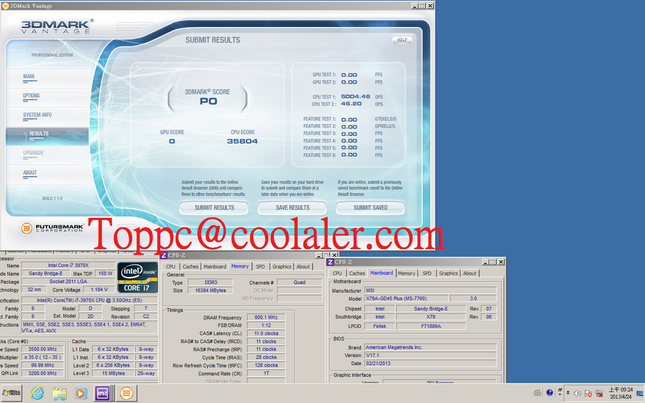
Task: Click the system clock showing 09:24
Action: click(x=621, y=393)
